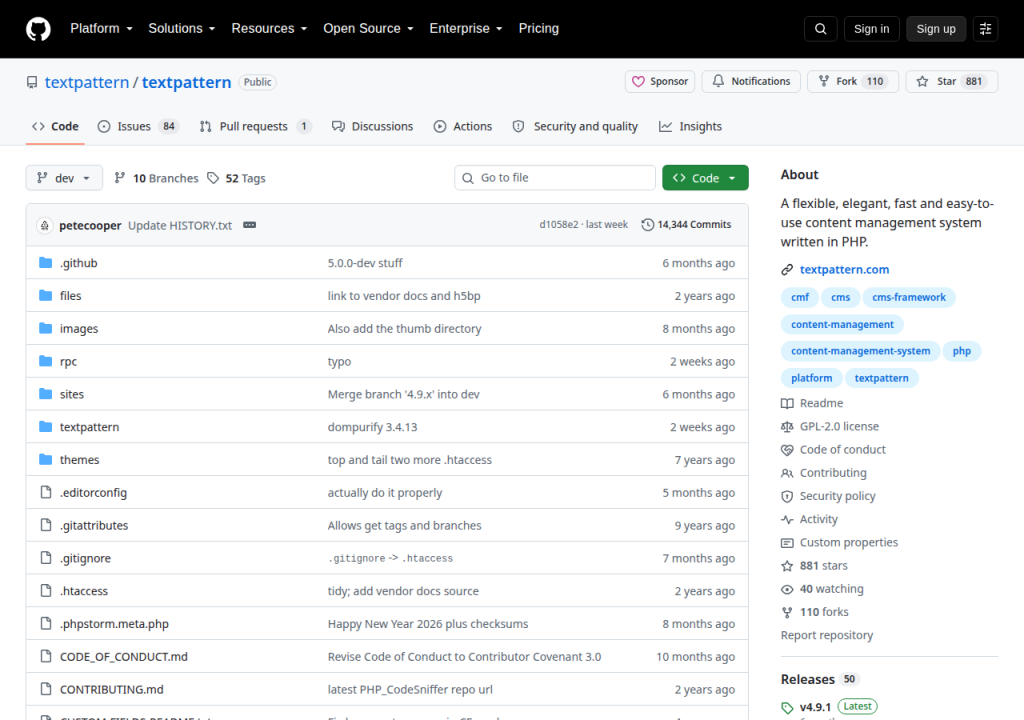Select the Code tab
The width and height of the screenshot is (1024, 720).
tap(56, 127)
